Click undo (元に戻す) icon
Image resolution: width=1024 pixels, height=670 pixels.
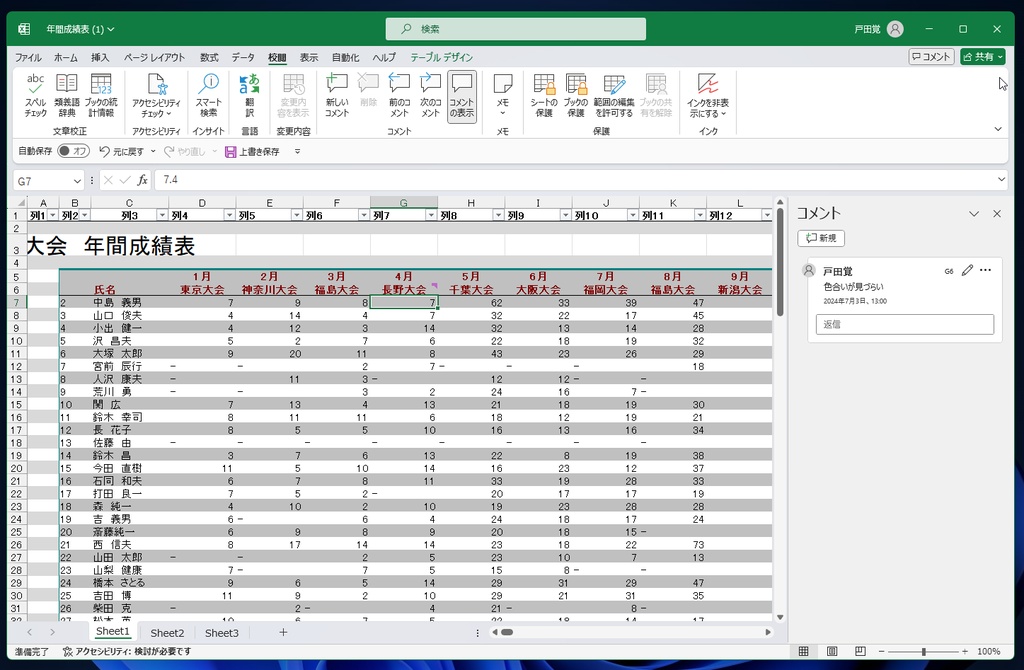104,152
